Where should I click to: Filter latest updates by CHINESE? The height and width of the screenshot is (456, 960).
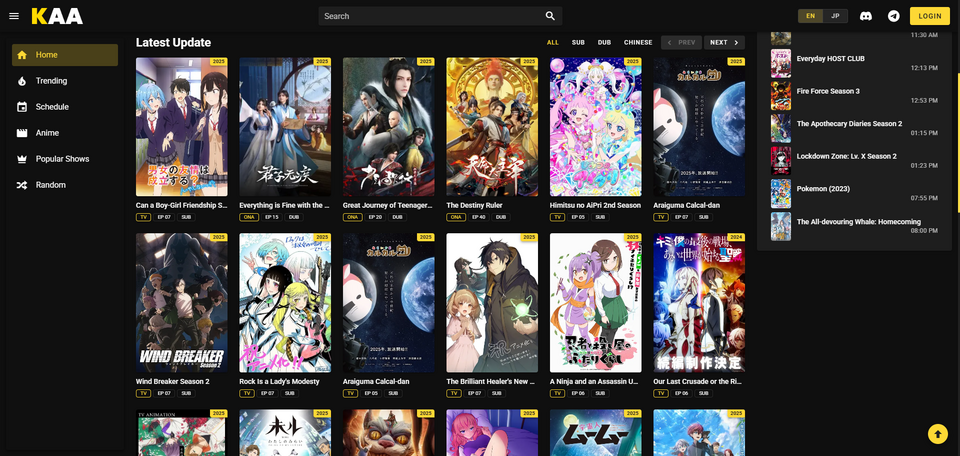[x=638, y=42]
